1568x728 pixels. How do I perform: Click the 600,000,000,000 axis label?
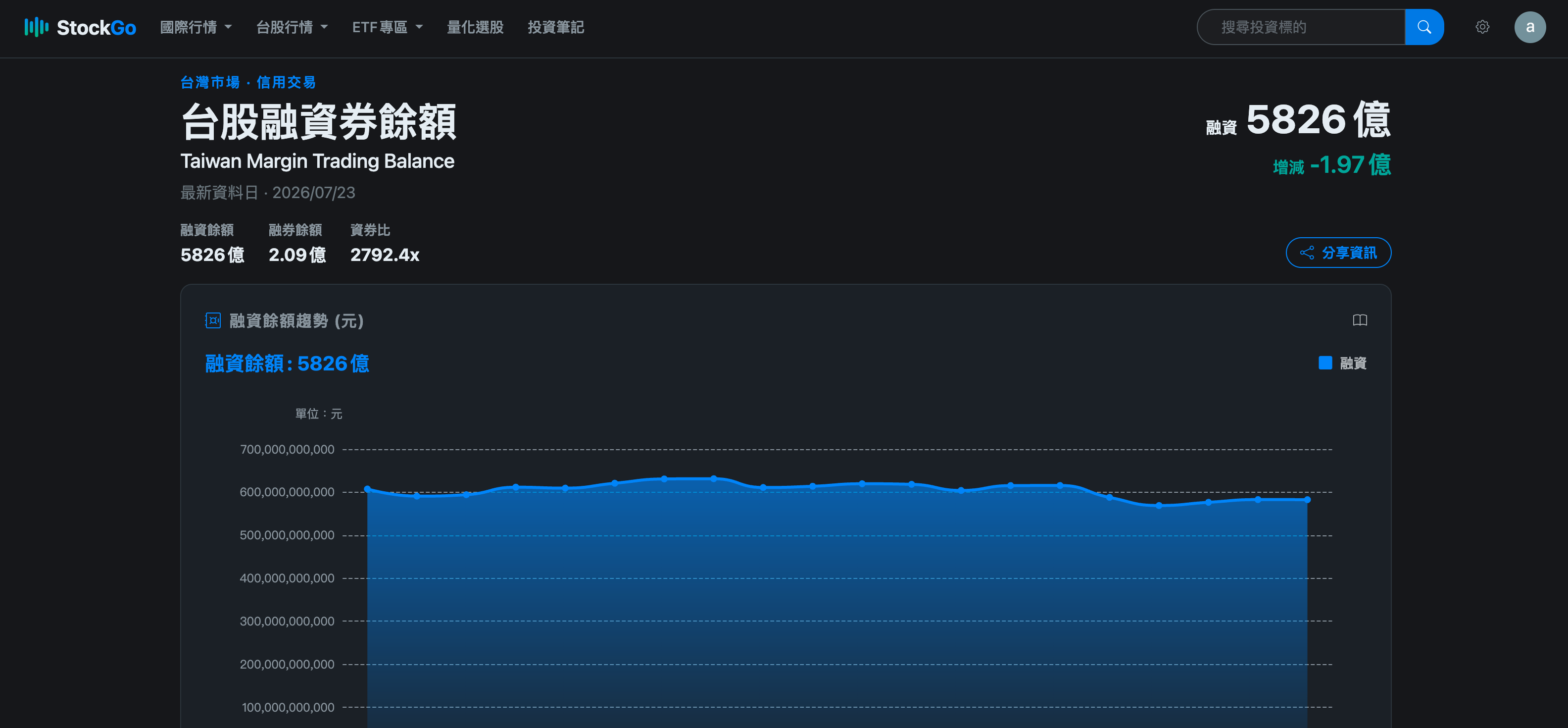tap(287, 492)
